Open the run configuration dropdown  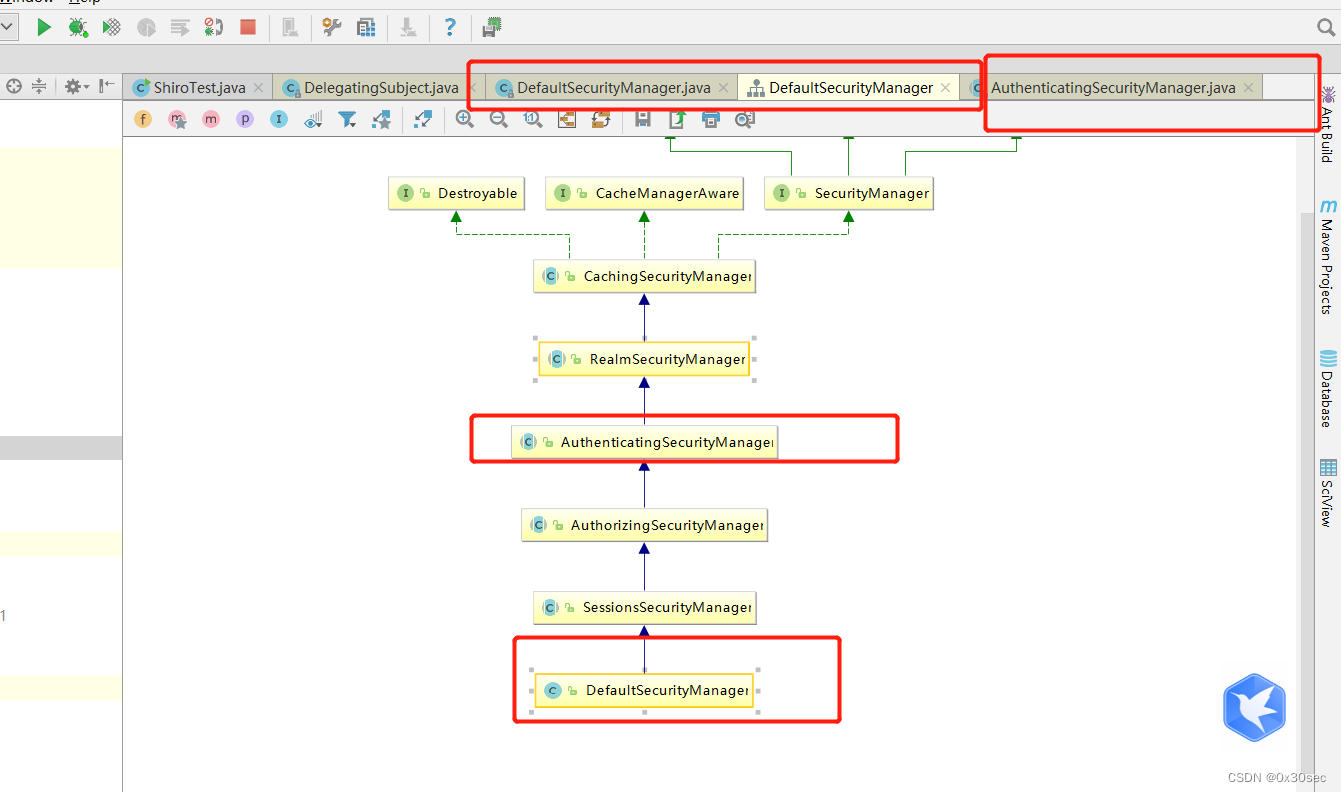tap(8, 28)
